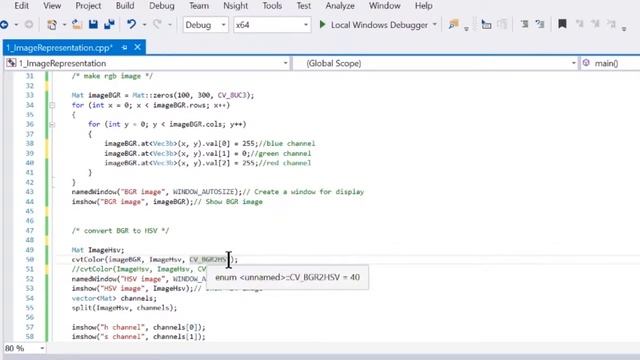Screen dimensions: 640x360
Task: Click the "/* convert BGR to HSV */" comment
Action: click(x=120, y=231)
